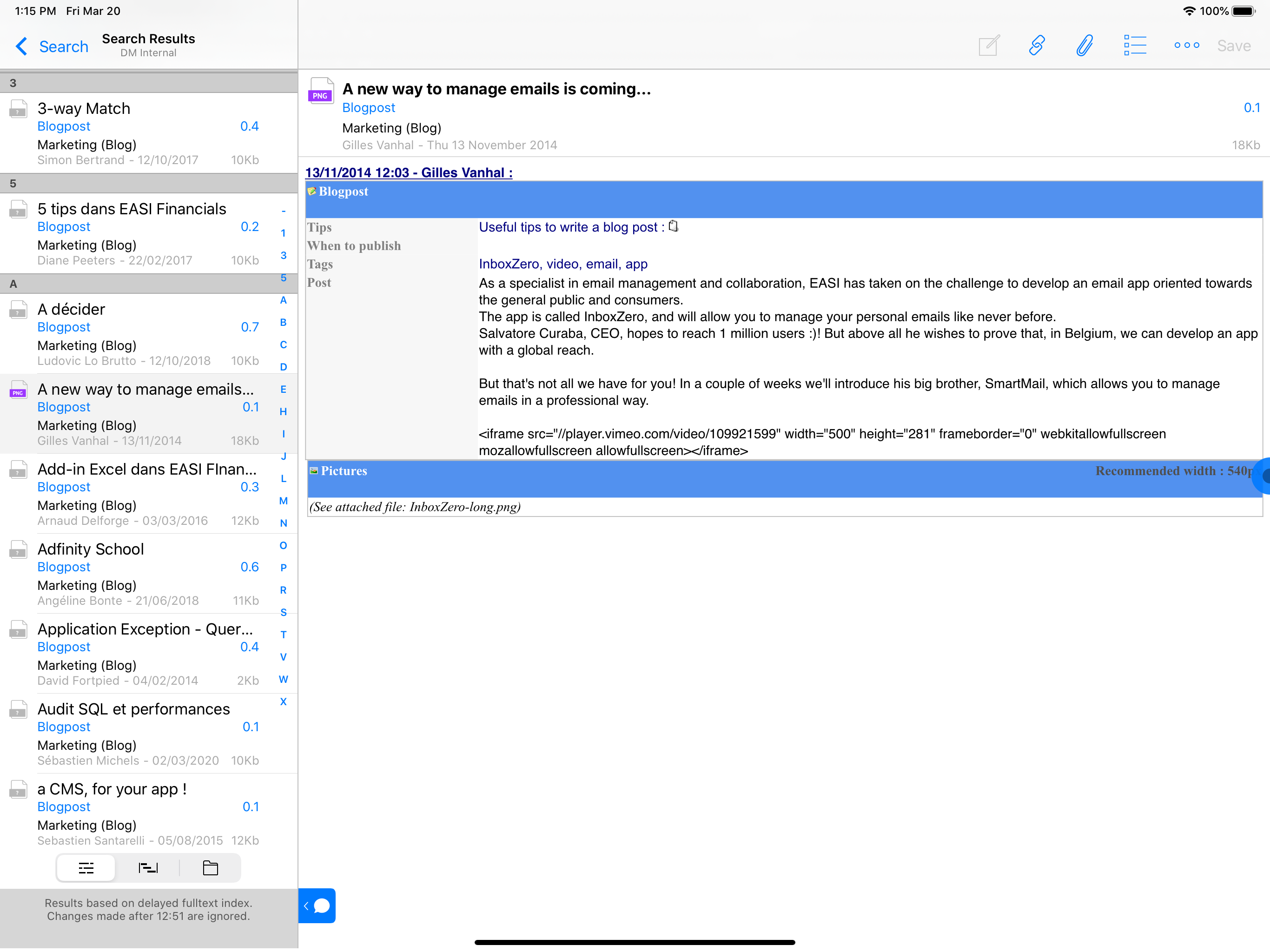Open the PNG document icon in header
The width and height of the screenshot is (1270, 952).
320,91
